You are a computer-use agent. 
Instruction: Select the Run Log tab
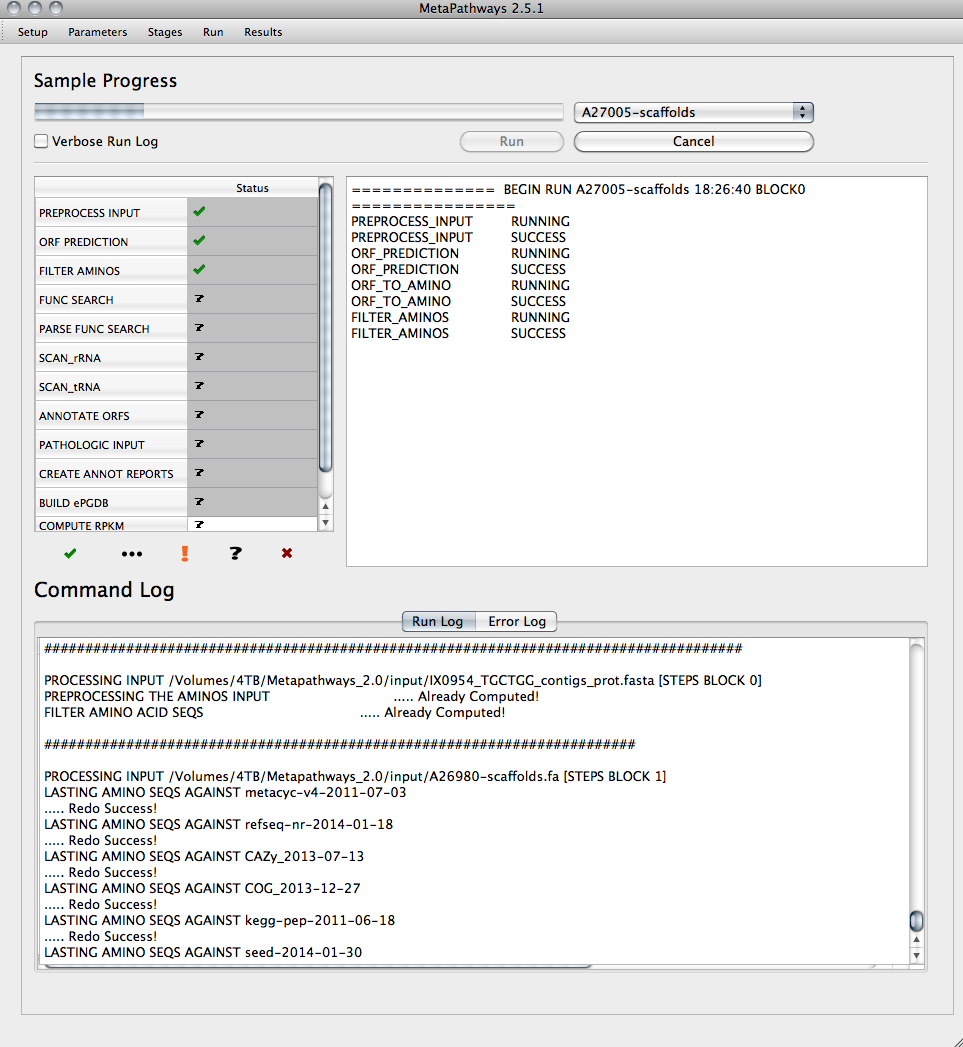pyautogui.click(x=438, y=621)
